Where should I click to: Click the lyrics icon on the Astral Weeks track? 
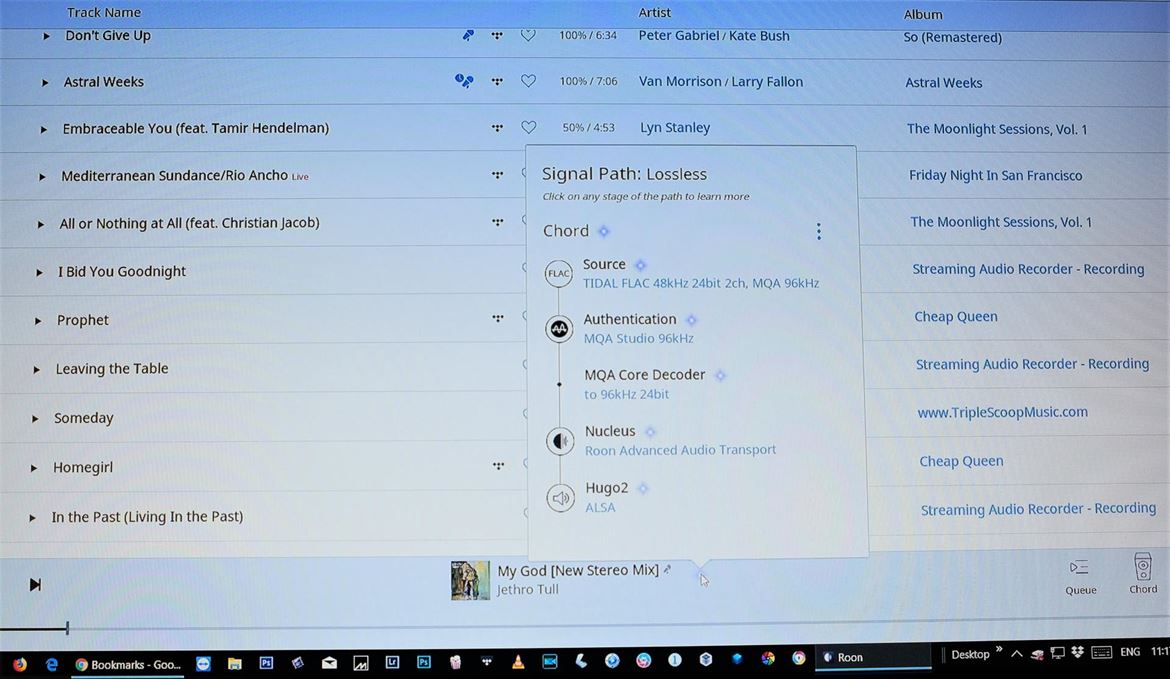point(464,81)
